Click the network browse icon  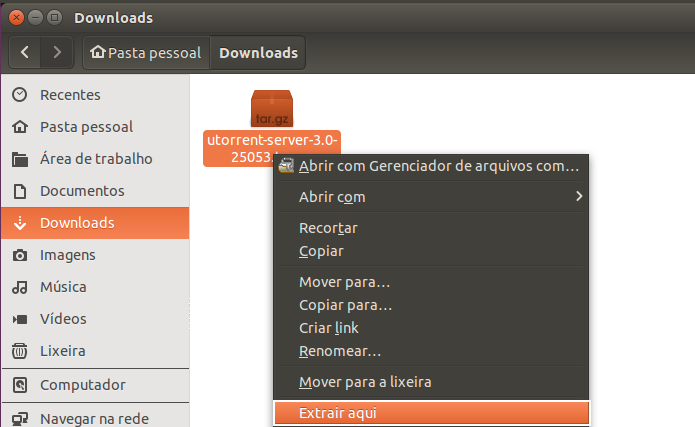click(x=20, y=419)
